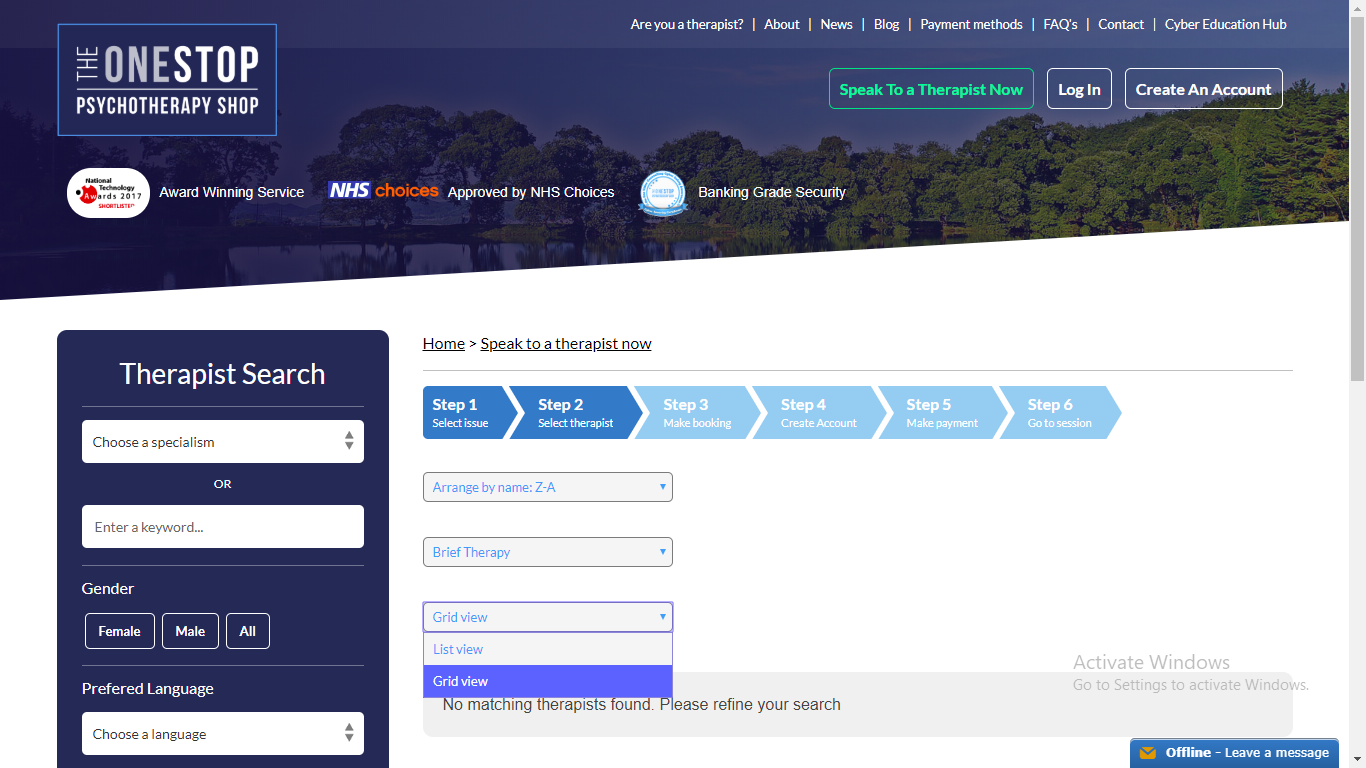Go to Step 1 Select issue
The height and width of the screenshot is (768, 1366).
tap(462, 413)
